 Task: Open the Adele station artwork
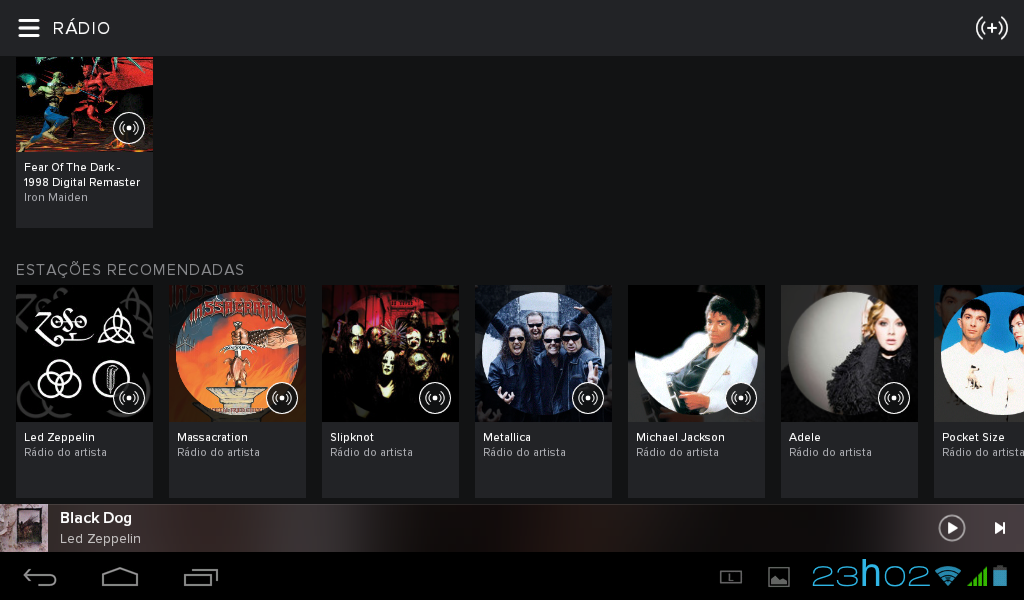click(x=849, y=353)
